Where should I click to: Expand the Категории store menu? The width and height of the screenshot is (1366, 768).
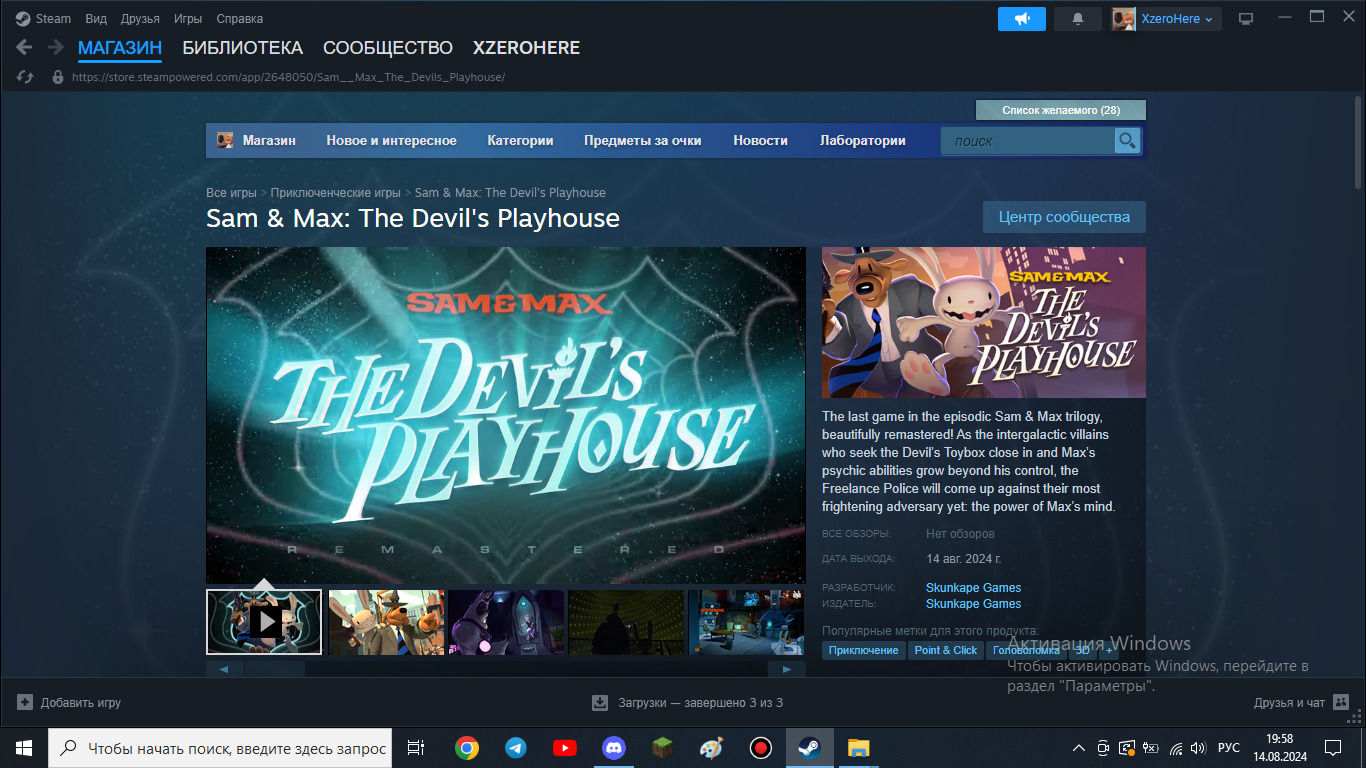(520, 141)
